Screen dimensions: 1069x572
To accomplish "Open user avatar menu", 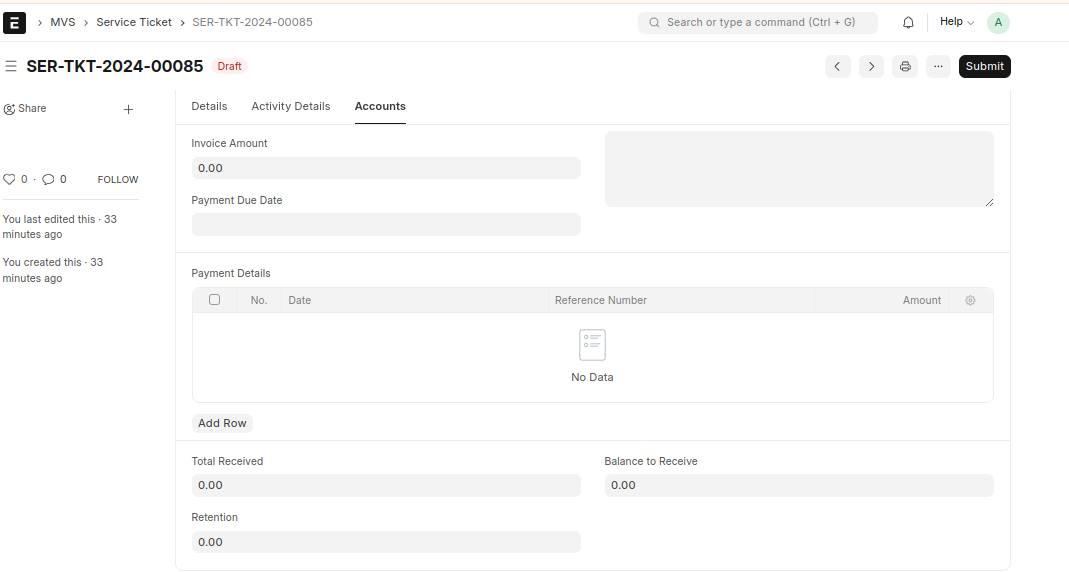I will point(997,22).
